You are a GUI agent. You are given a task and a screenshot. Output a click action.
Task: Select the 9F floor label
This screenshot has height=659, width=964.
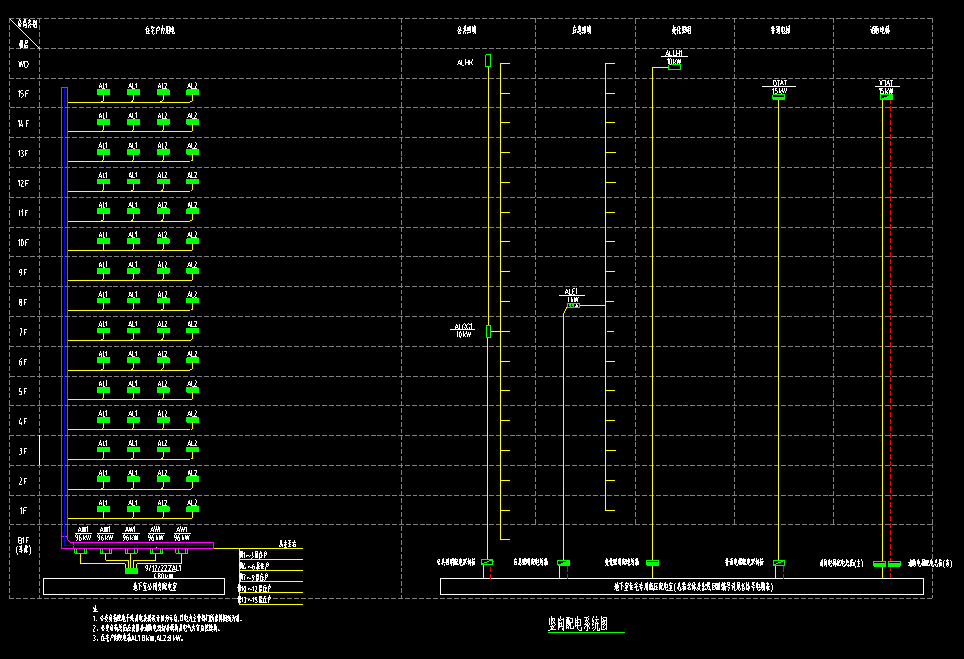pyautogui.click(x=23, y=272)
